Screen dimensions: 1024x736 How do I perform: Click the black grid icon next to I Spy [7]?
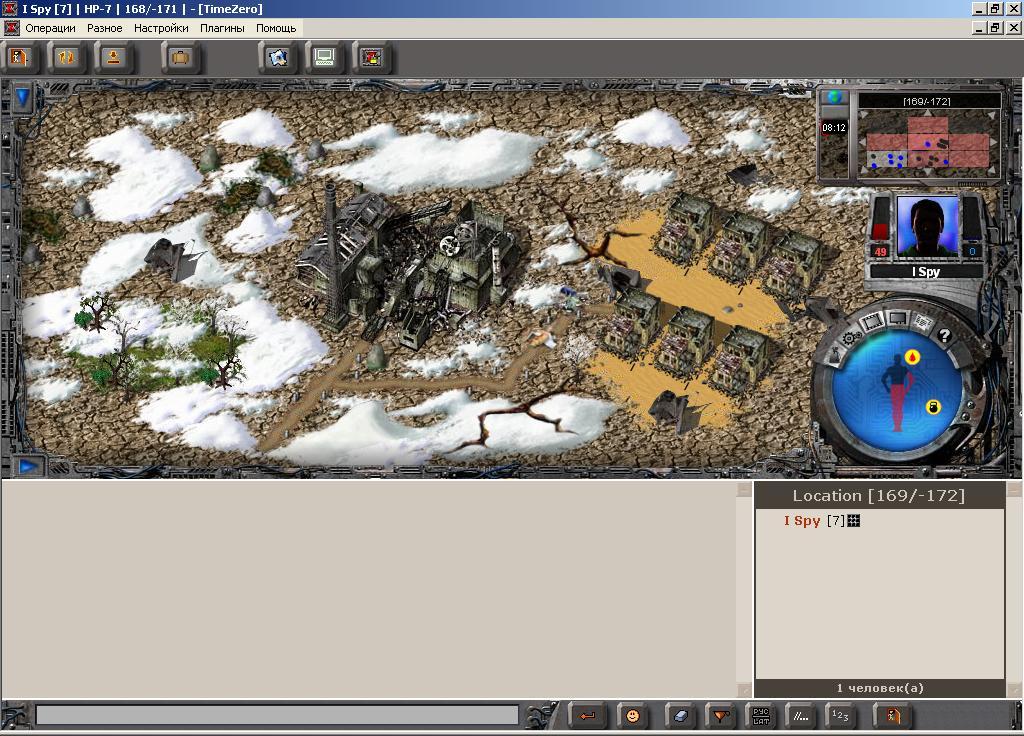pyautogui.click(x=854, y=520)
